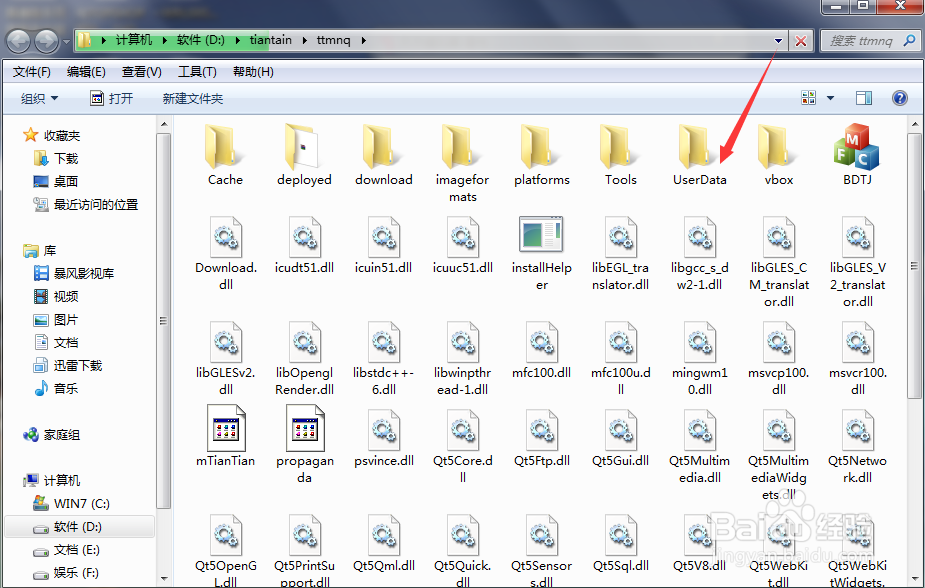Open the Tools folder
Screen dimensions: 925x588
click(621, 156)
